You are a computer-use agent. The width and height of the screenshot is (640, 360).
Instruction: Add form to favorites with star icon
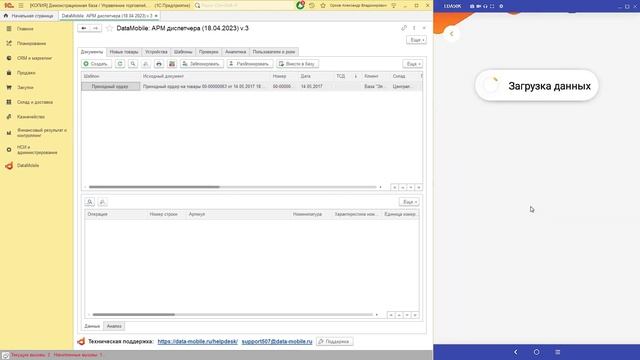[x=109, y=28]
